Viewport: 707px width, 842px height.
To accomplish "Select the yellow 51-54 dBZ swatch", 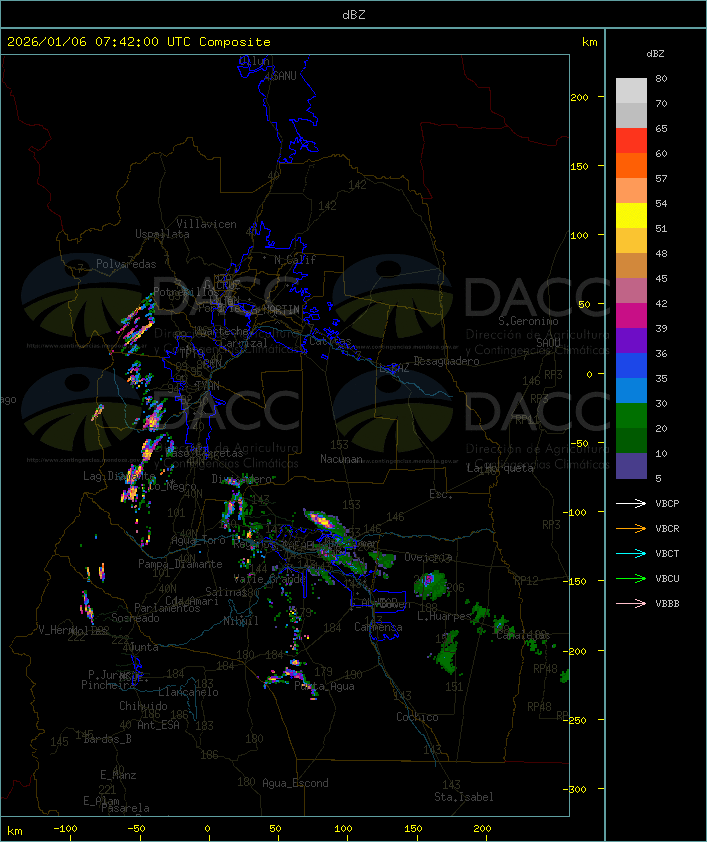I will (631, 216).
